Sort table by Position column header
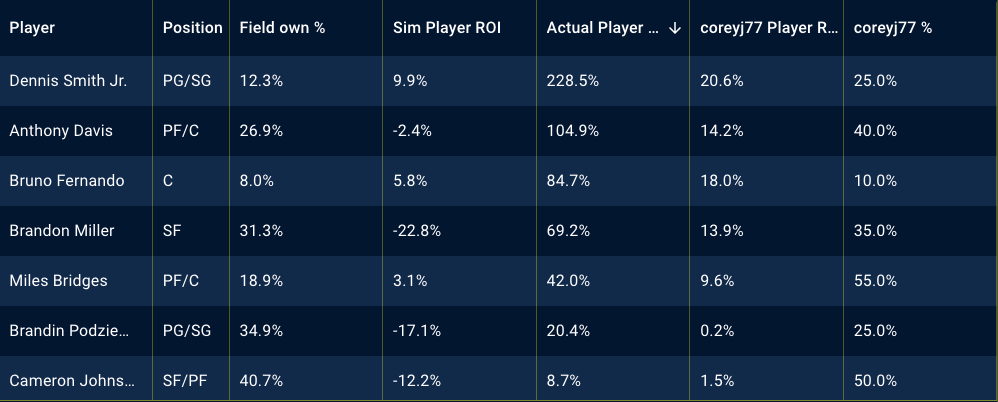 click(192, 28)
